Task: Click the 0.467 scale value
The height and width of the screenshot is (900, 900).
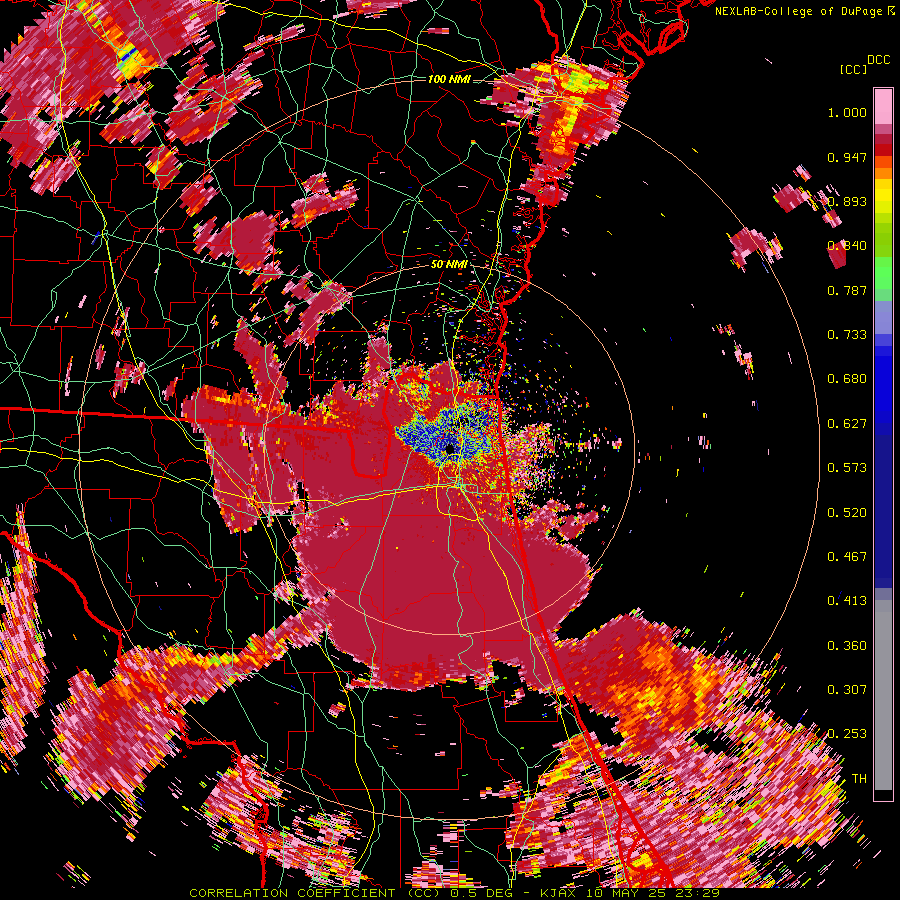Action: [x=847, y=557]
